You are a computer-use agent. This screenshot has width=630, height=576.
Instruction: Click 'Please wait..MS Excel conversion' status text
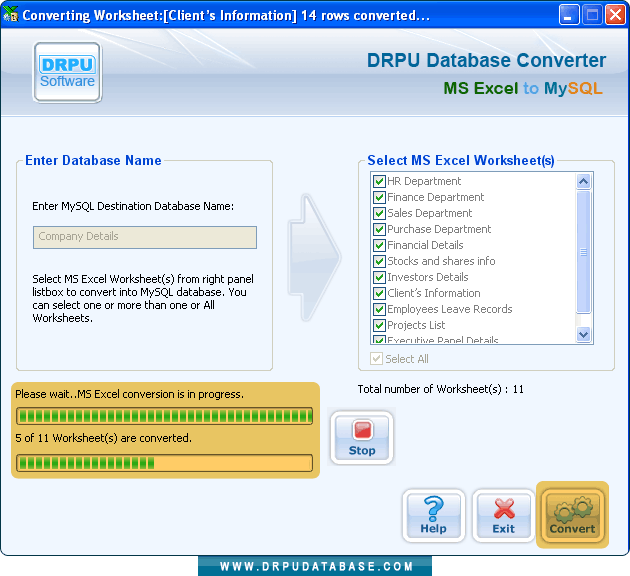click(x=129, y=394)
